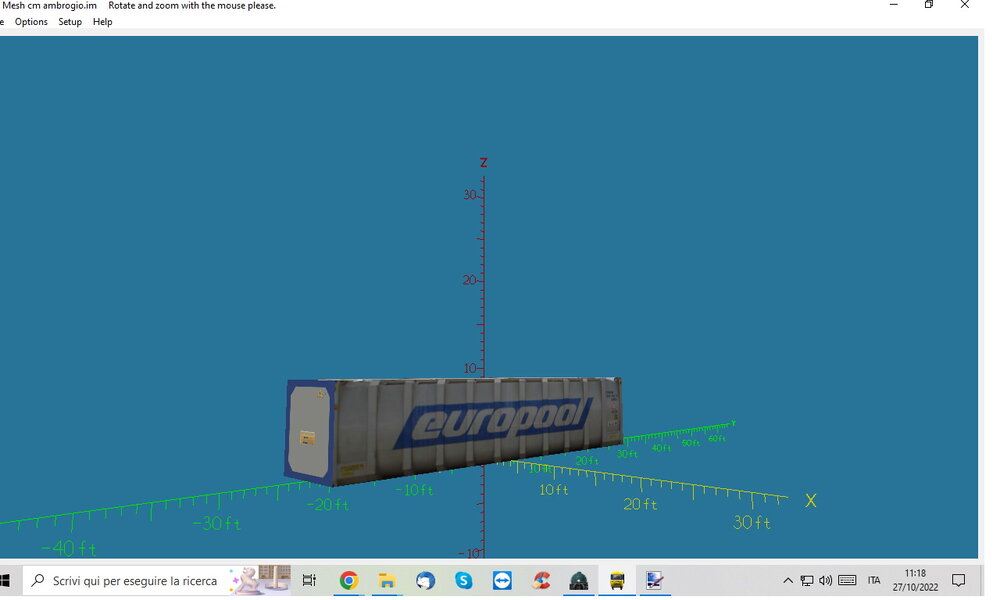This screenshot has height=600, width=1000.
Task: Click the 30ft mark on the X axis
Action: click(752, 523)
